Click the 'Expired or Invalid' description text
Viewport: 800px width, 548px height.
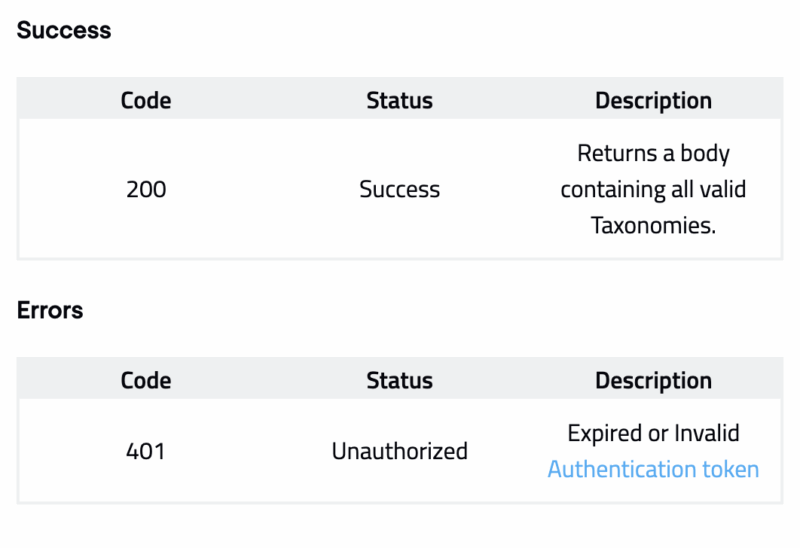click(x=653, y=433)
